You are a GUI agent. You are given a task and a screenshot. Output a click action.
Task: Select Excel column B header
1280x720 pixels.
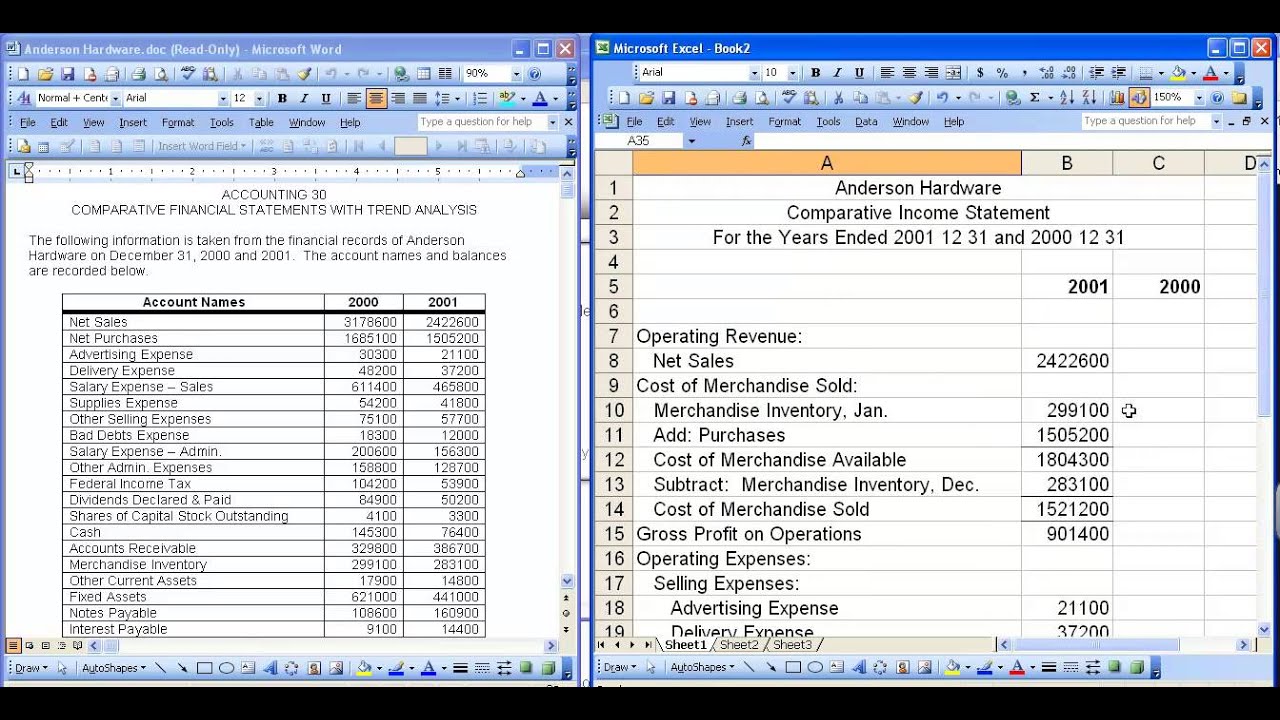tap(1067, 163)
